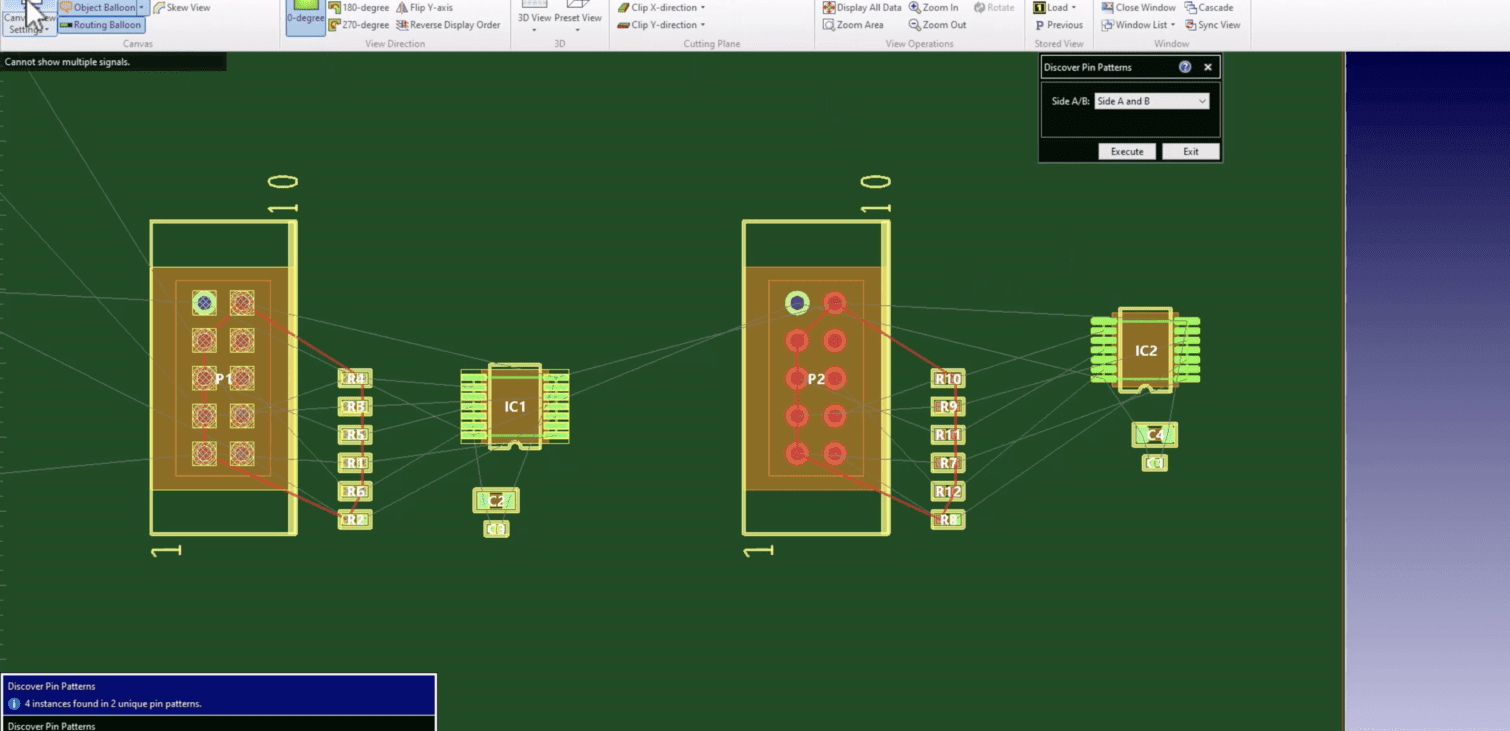The height and width of the screenshot is (731, 1510).
Task: Select resistor R9
Action: 948,407
